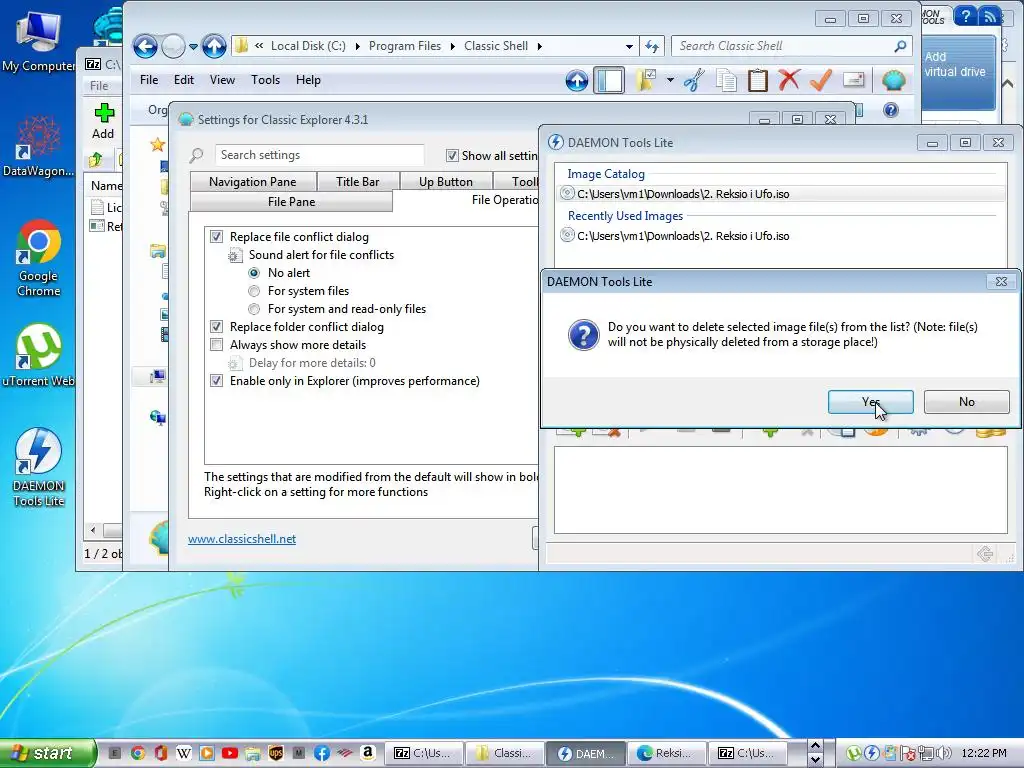Open the Edit menu in Explorer
The height and width of the screenshot is (768, 1024).
[x=184, y=80]
